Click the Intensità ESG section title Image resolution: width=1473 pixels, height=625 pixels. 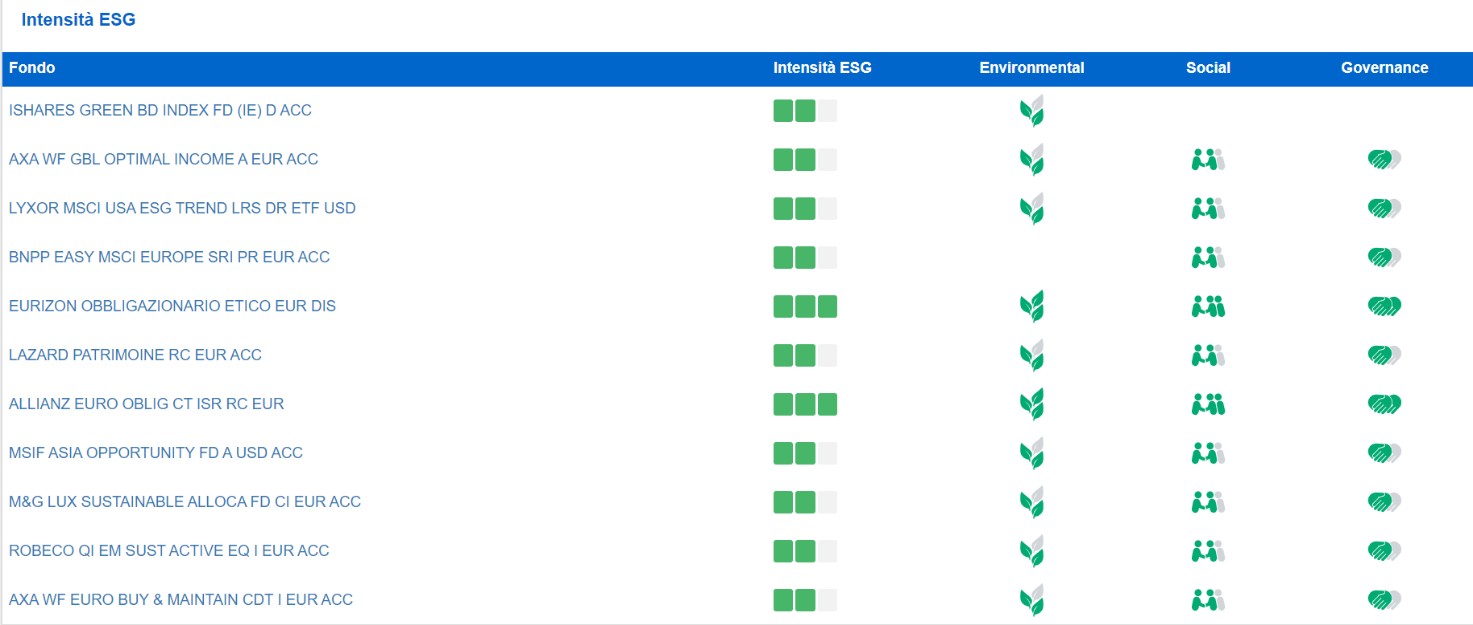pyautogui.click(x=78, y=20)
